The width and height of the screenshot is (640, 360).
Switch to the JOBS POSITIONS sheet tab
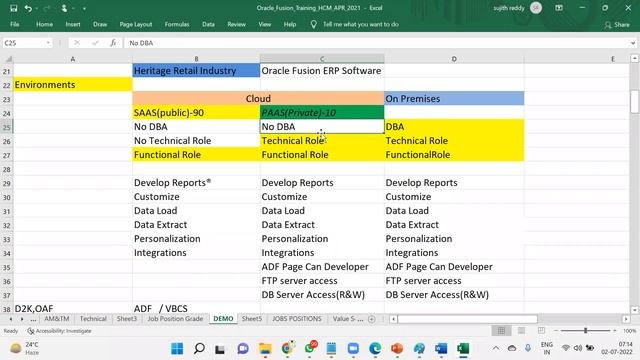click(297, 319)
